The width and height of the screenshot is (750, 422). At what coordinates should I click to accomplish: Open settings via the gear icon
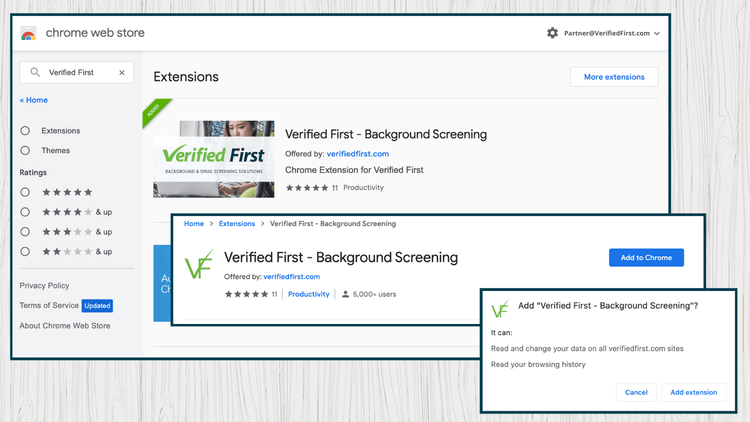(552, 33)
